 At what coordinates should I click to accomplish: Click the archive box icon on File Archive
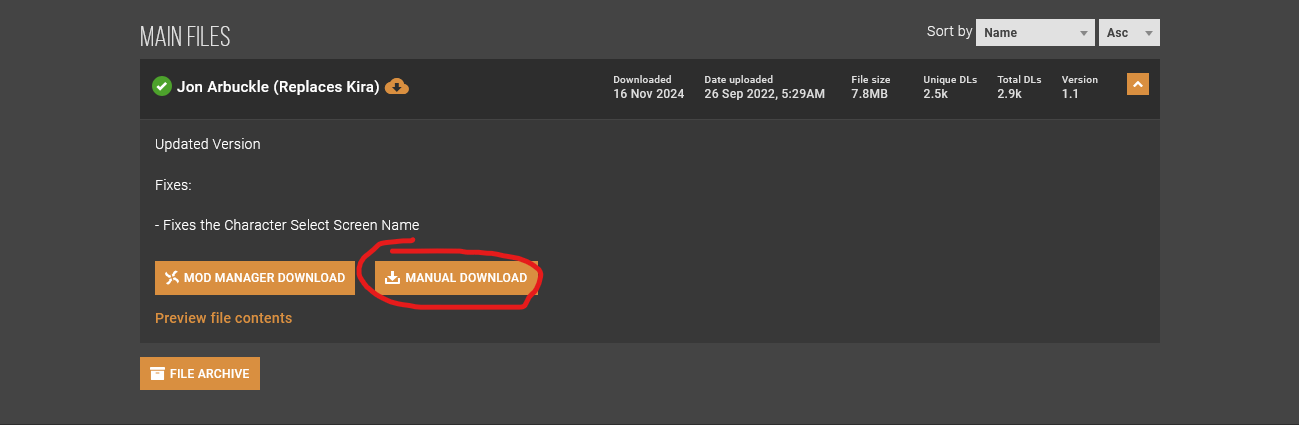click(x=157, y=374)
